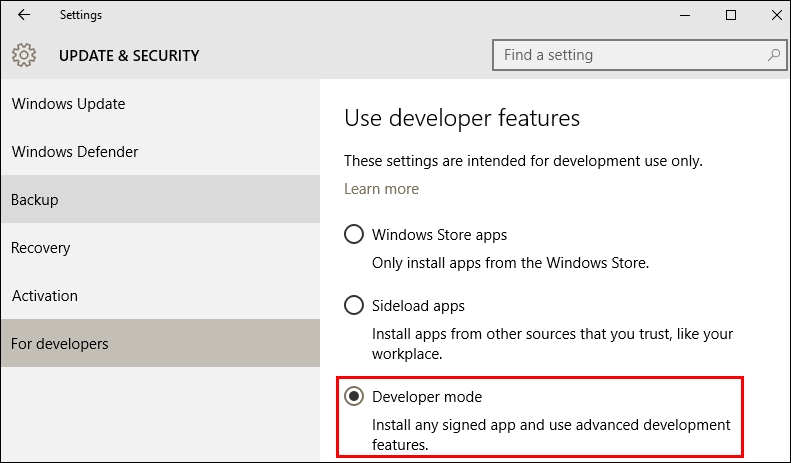
Task: Select the Sideload apps radio button
Action: pyautogui.click(x=354, y=305)
